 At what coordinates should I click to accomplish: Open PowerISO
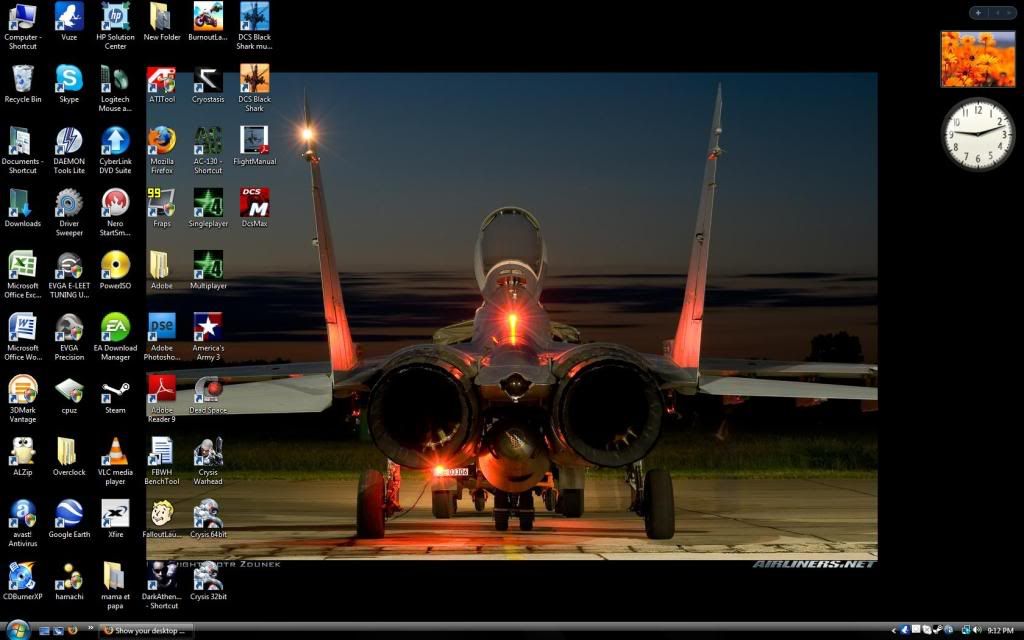pyautogui.click(x=114, y=268)
